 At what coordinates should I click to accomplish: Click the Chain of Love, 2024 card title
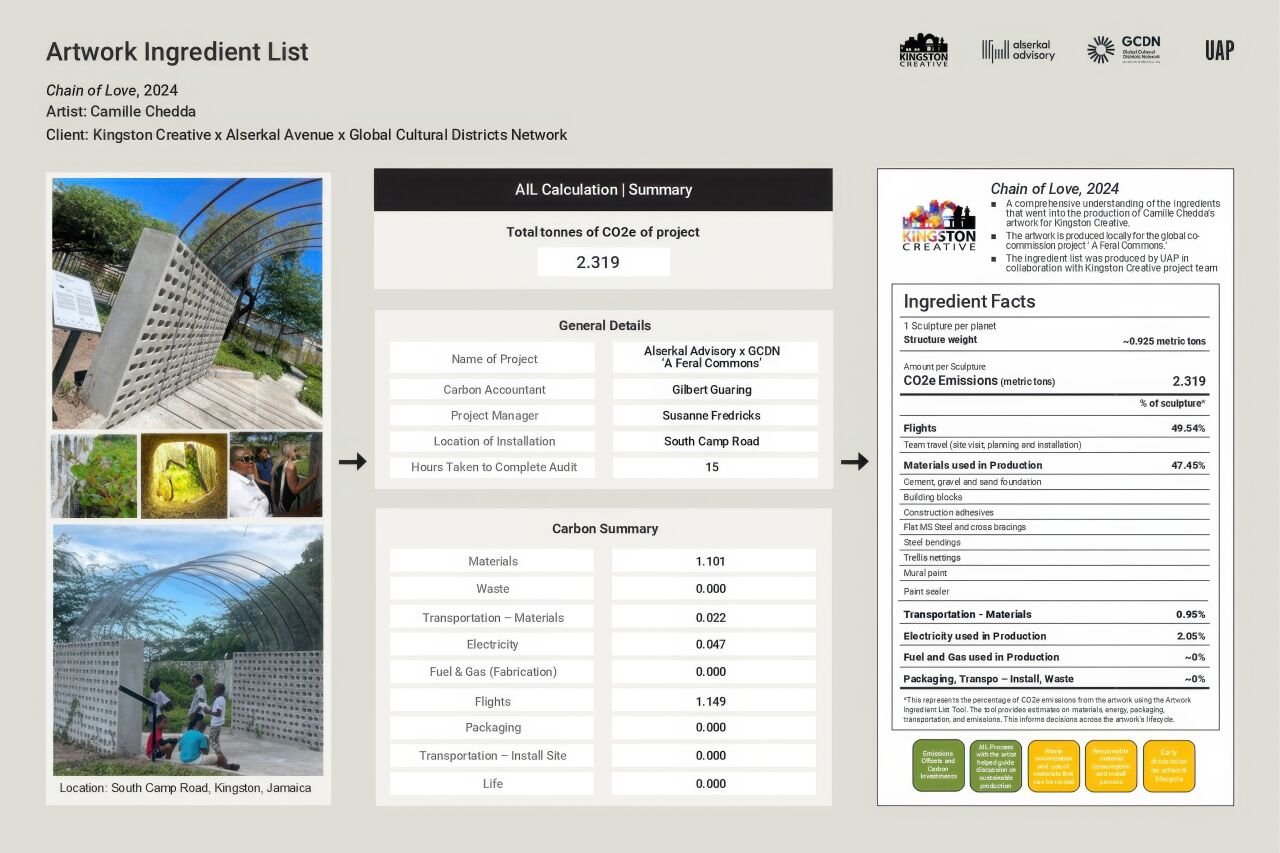[x=1055, y=189]
